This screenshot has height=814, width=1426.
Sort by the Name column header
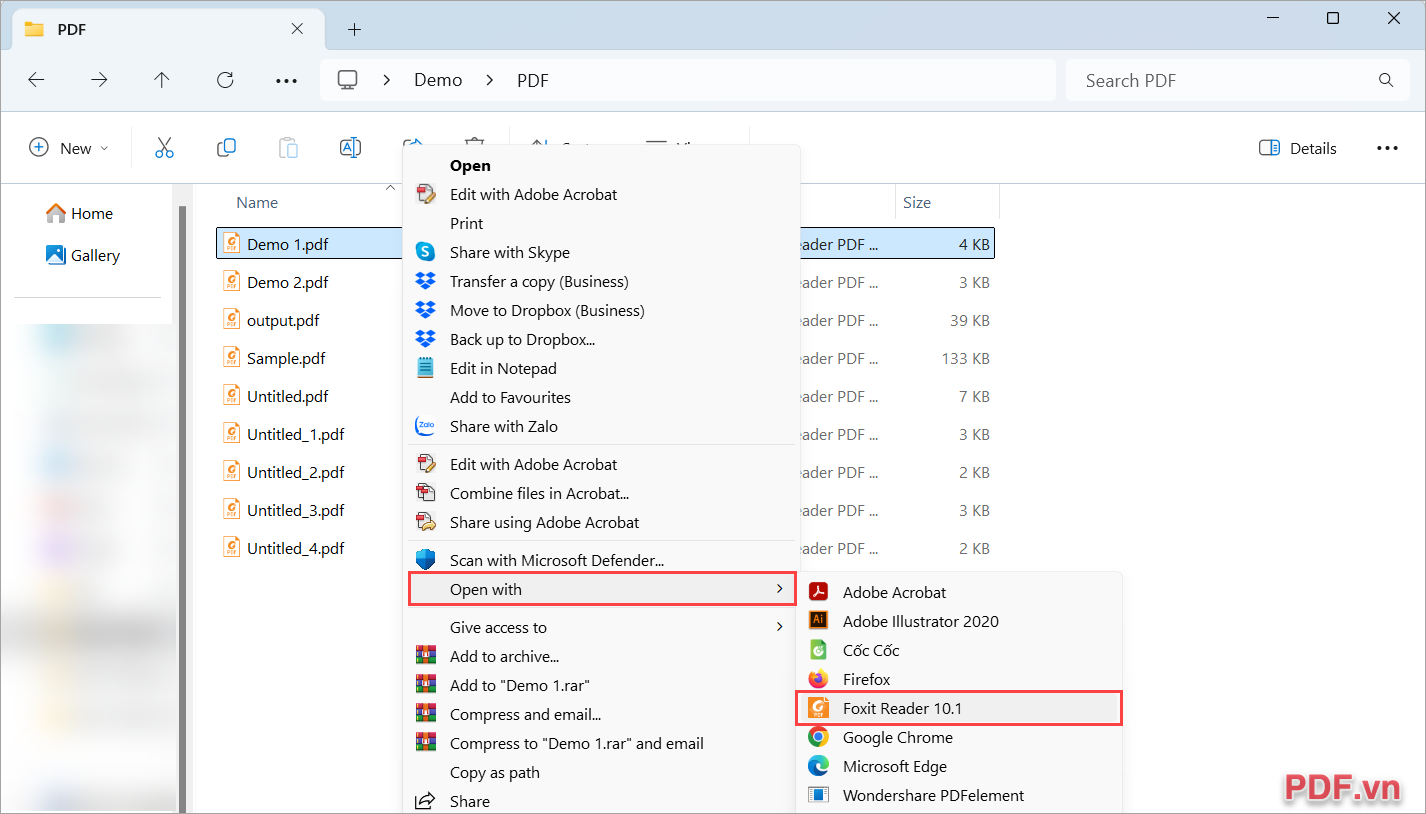click(x=257, y=202)
